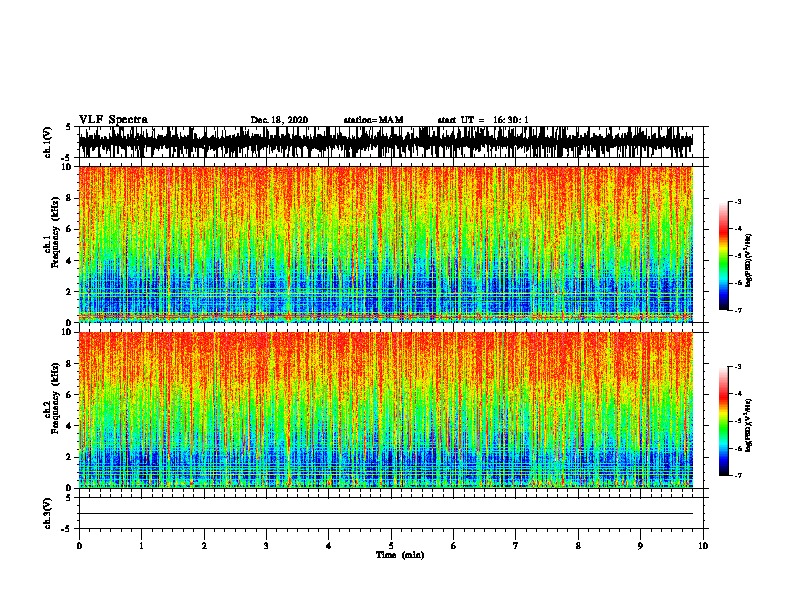Viewport: 792px width, 612px height.
Task: Click time axis tick label "9"
Action: (x=640, y=546)
